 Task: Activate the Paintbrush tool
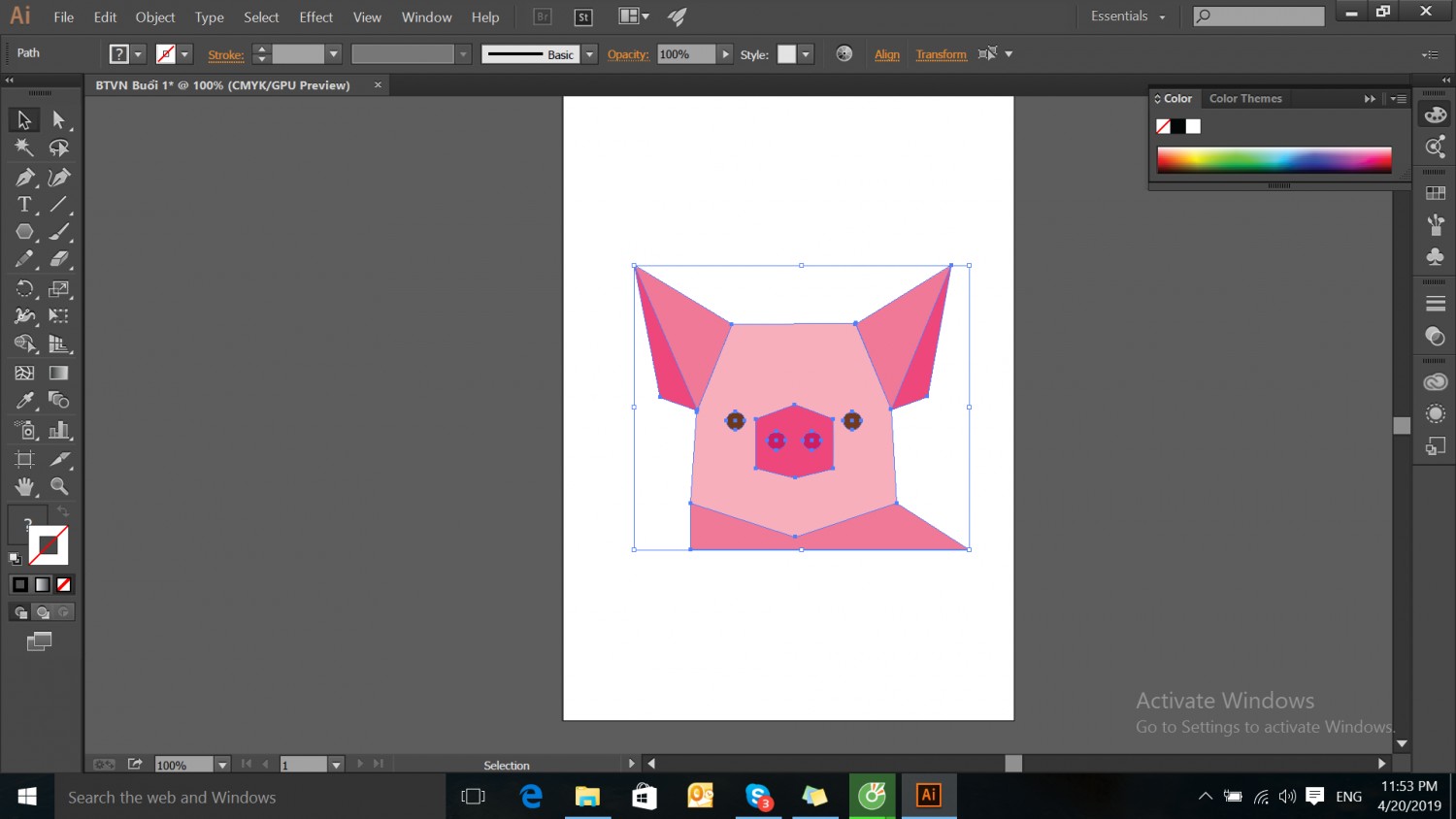pos(59,232)
